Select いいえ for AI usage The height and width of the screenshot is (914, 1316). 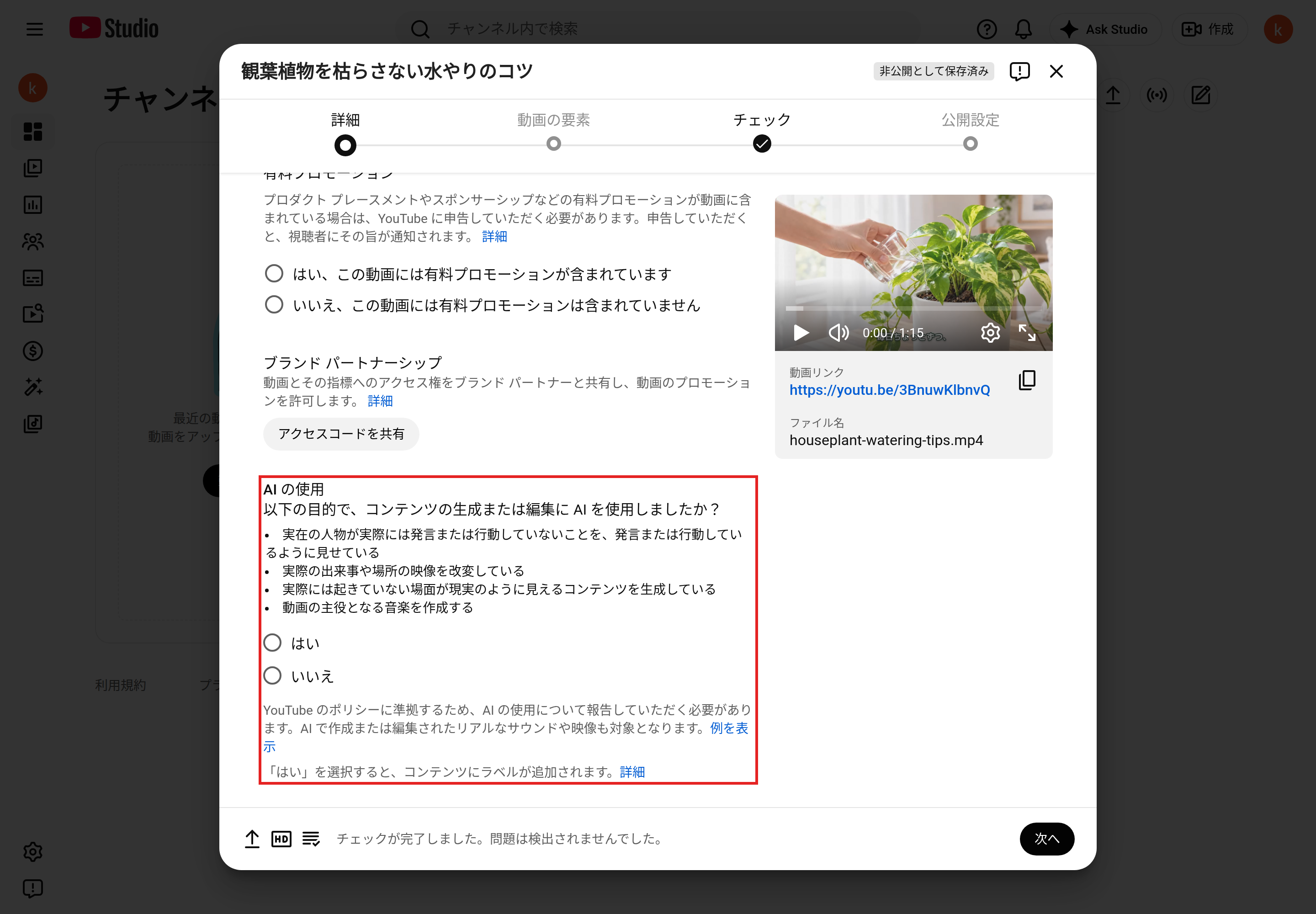pyautogui.click(x=272, y=676)
